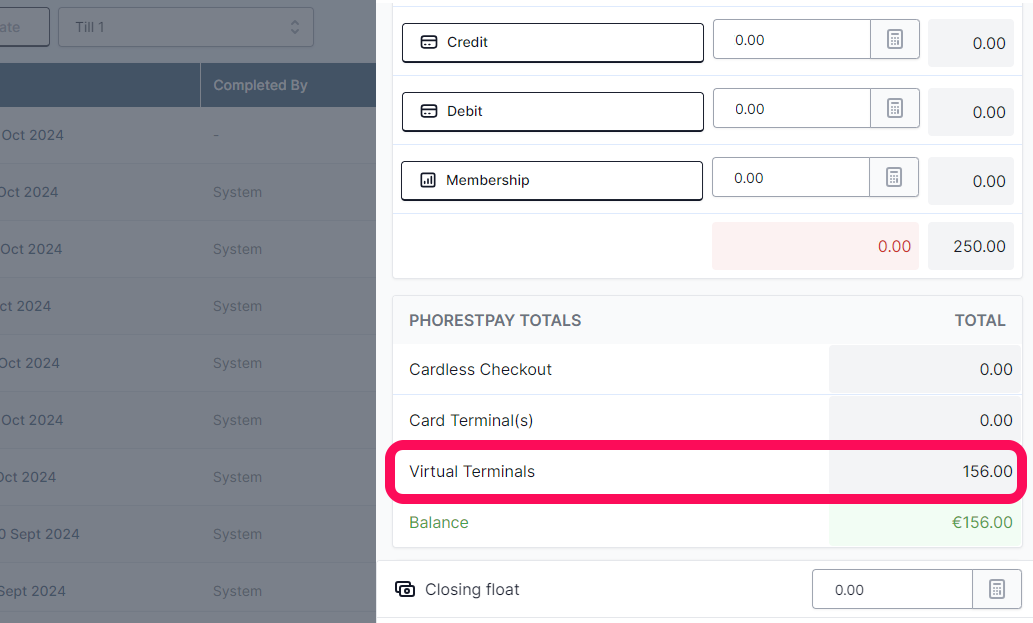Click the chart icon on Membership
The width and height of the screenshot is (1033, 623).
click(x=428, y=180)
